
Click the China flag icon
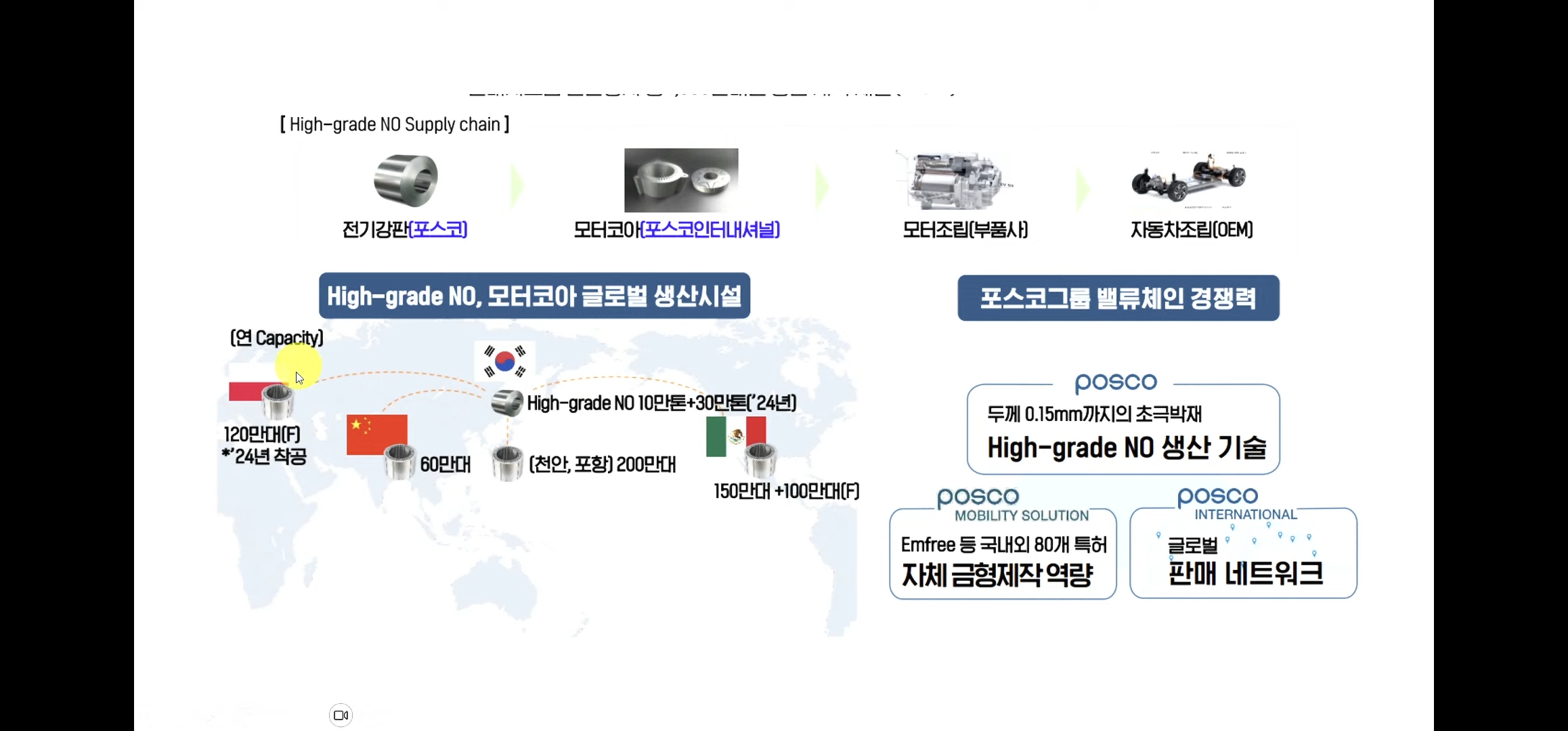[x=376, y=435]
